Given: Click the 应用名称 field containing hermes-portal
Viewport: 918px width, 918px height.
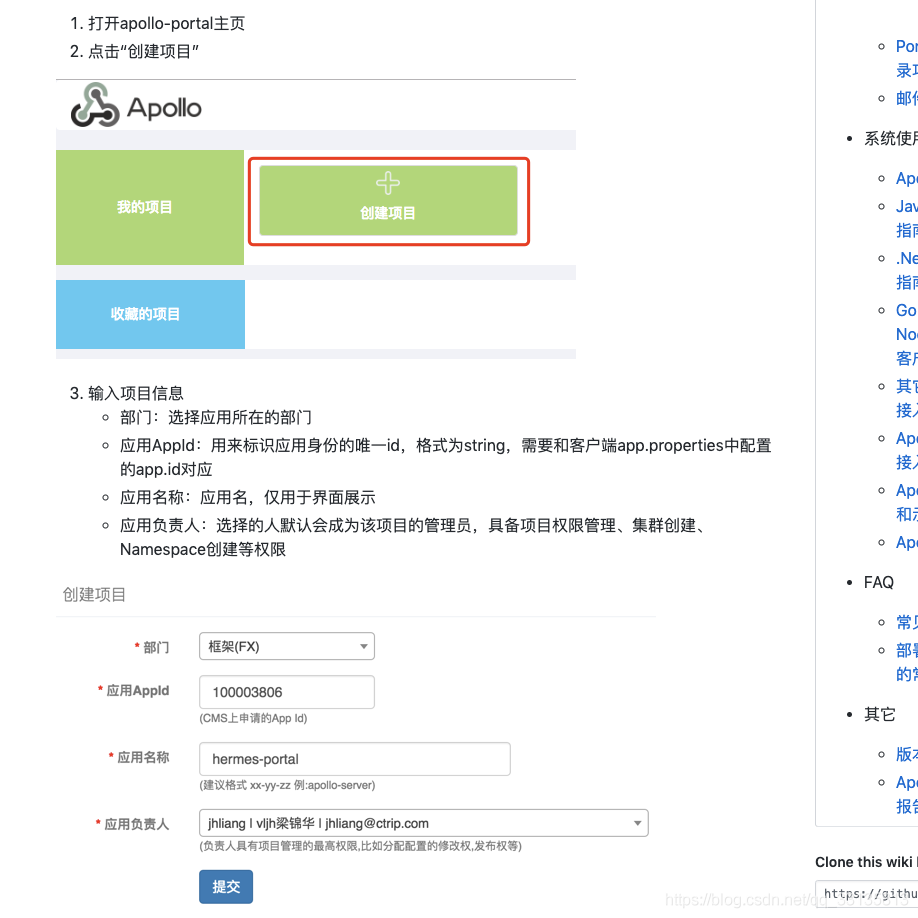Looking at the screenshot, I should coord(354,758).
